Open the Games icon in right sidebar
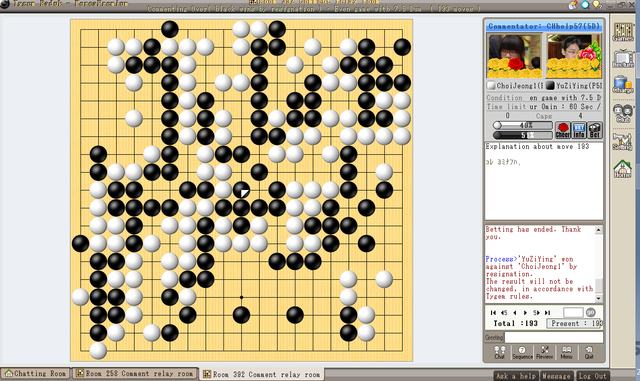 click(622, 32)
